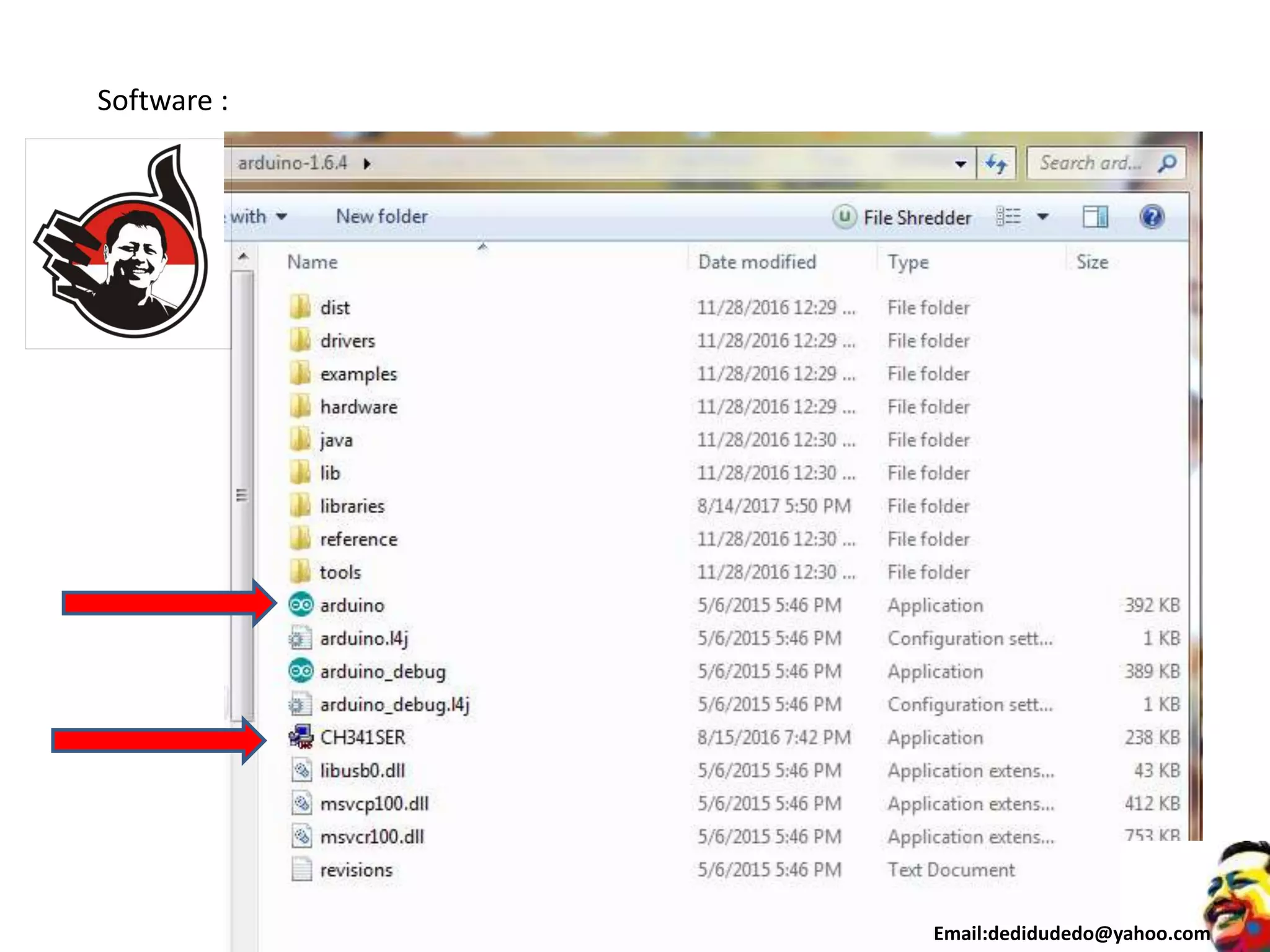1270x952 pixels.
Task: Click the CH341SER installer icon
Action: [x=301, y=737]
